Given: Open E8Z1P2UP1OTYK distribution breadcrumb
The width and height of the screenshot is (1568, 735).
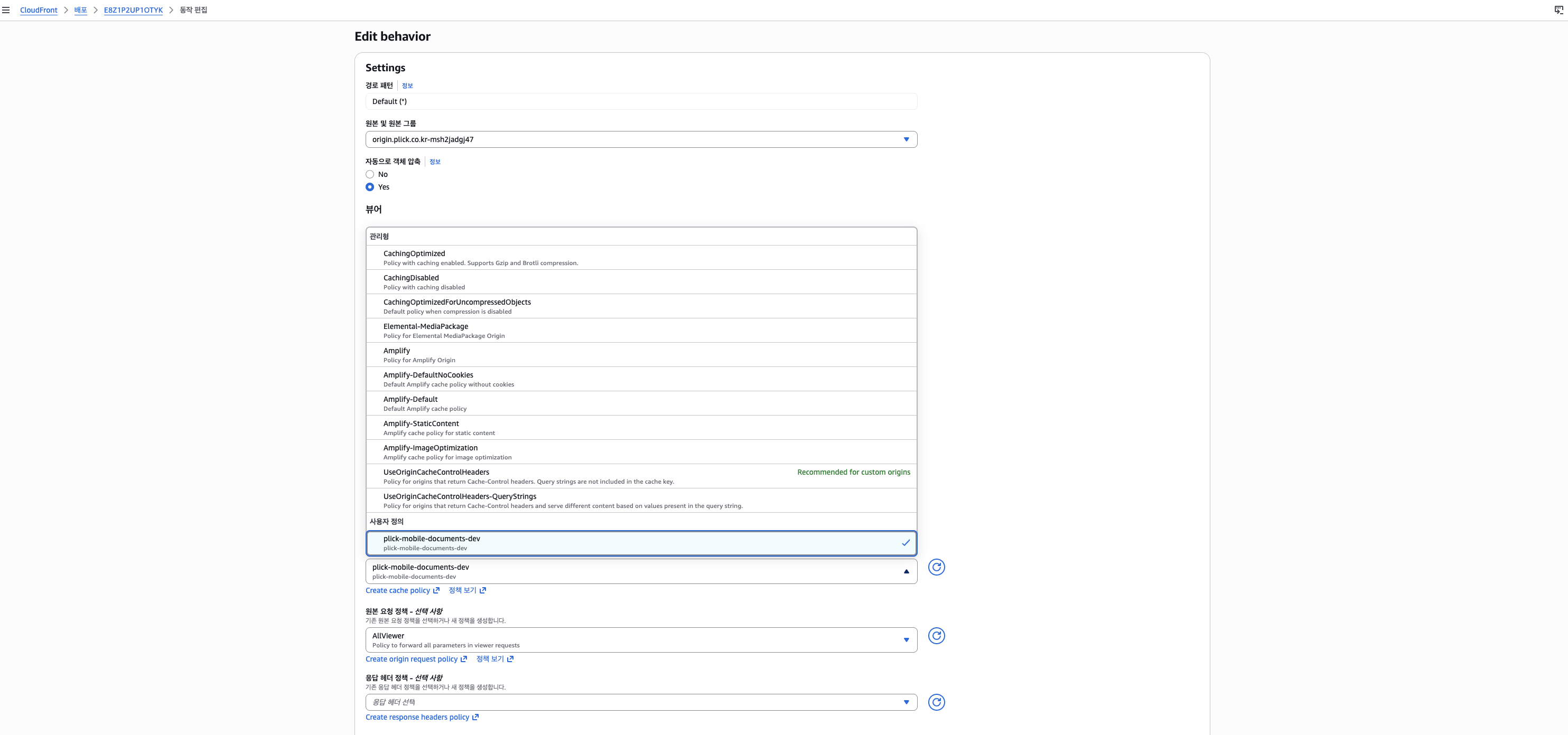Looking at the screenshot, I should (x=133, y=11).
